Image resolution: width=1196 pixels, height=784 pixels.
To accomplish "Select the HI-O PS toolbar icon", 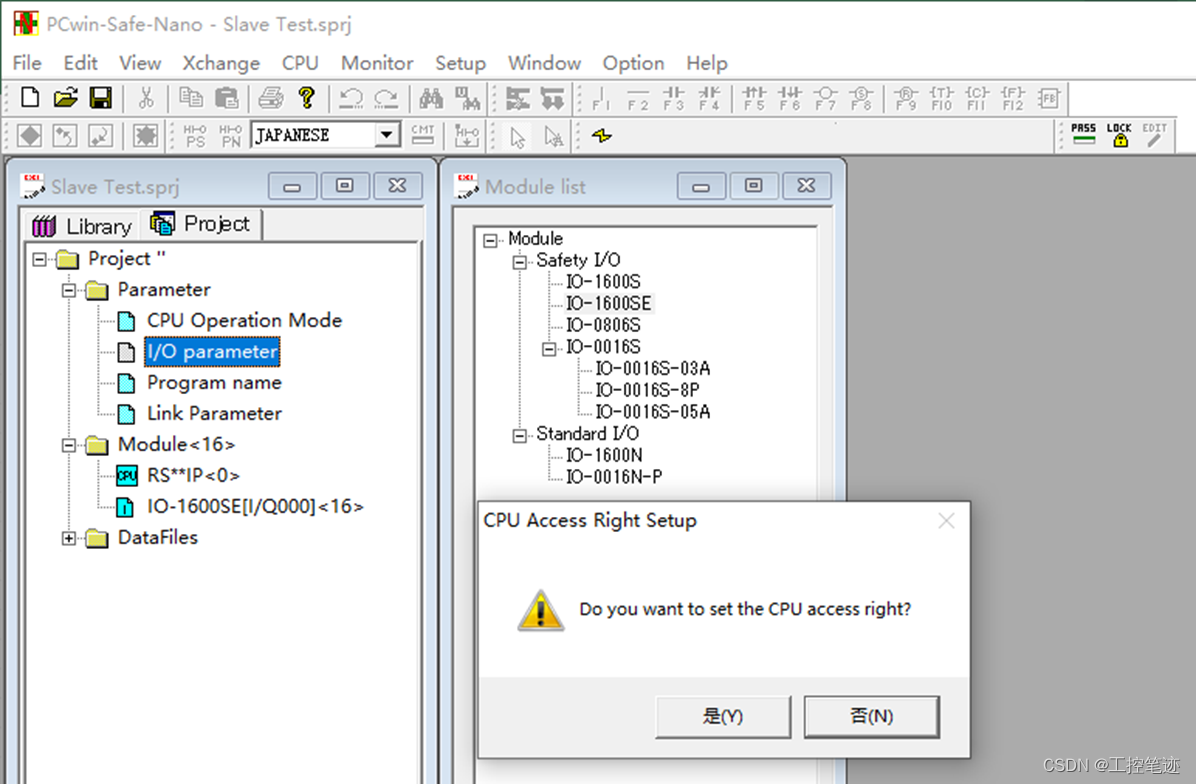I will tap(194, 134).
